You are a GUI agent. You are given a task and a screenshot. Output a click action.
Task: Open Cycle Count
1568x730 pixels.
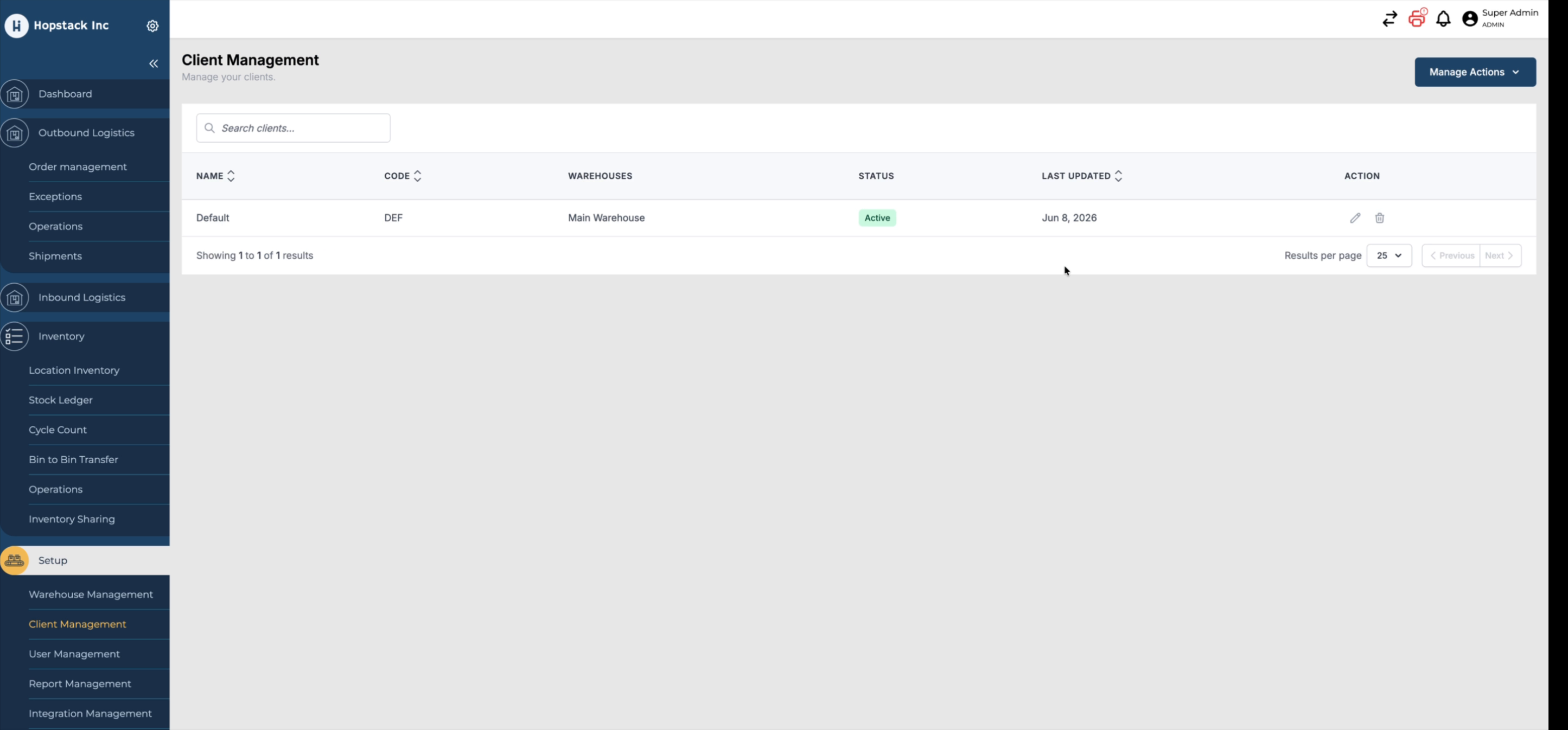pos(57,430)
